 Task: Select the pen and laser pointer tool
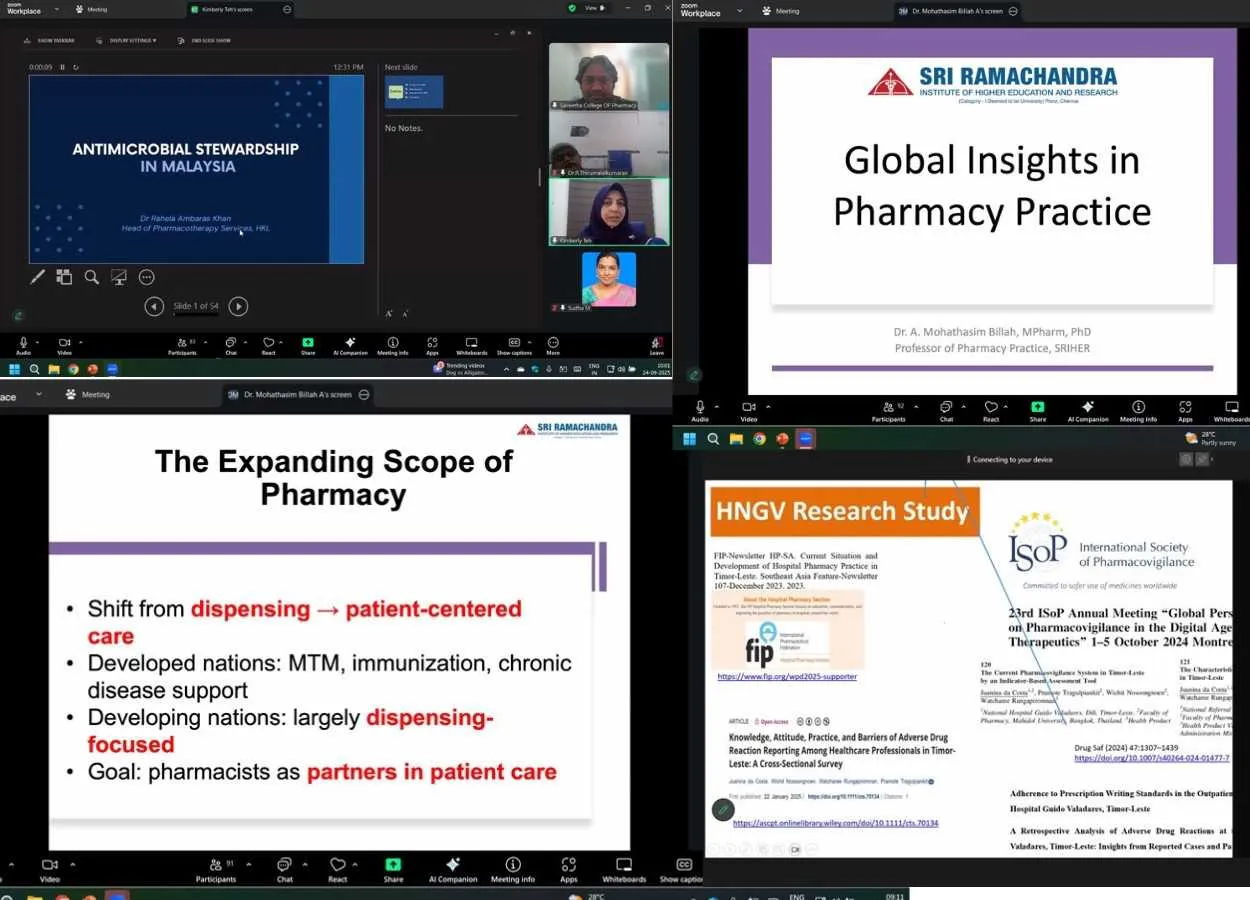[x=38, y=277]
